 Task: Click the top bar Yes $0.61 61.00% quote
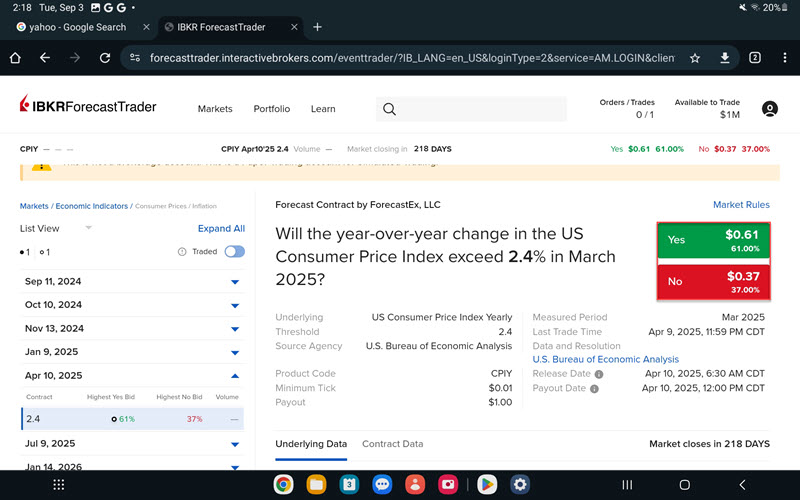point(646,149)
